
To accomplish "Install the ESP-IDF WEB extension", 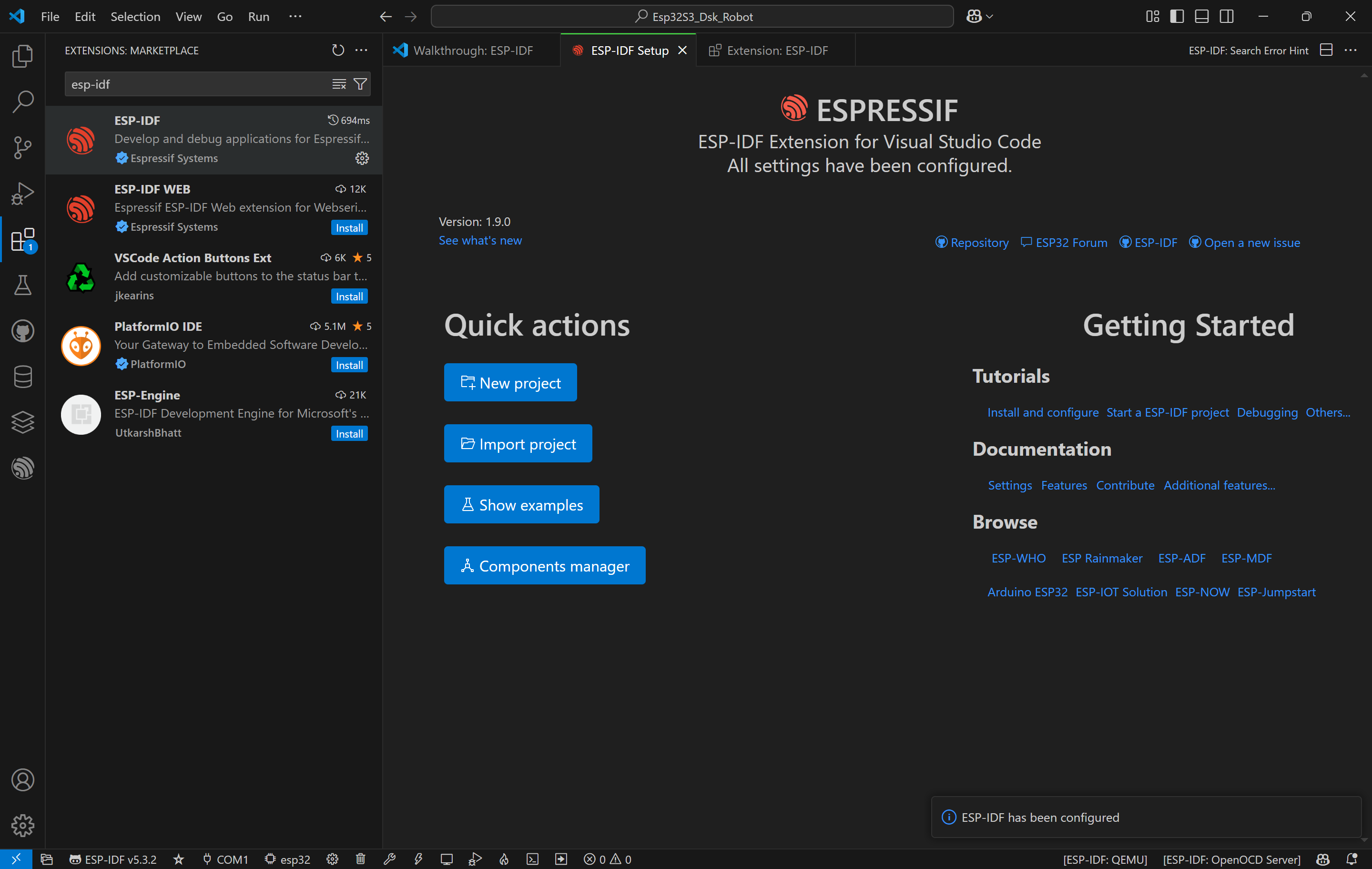I will coord(349,227).
